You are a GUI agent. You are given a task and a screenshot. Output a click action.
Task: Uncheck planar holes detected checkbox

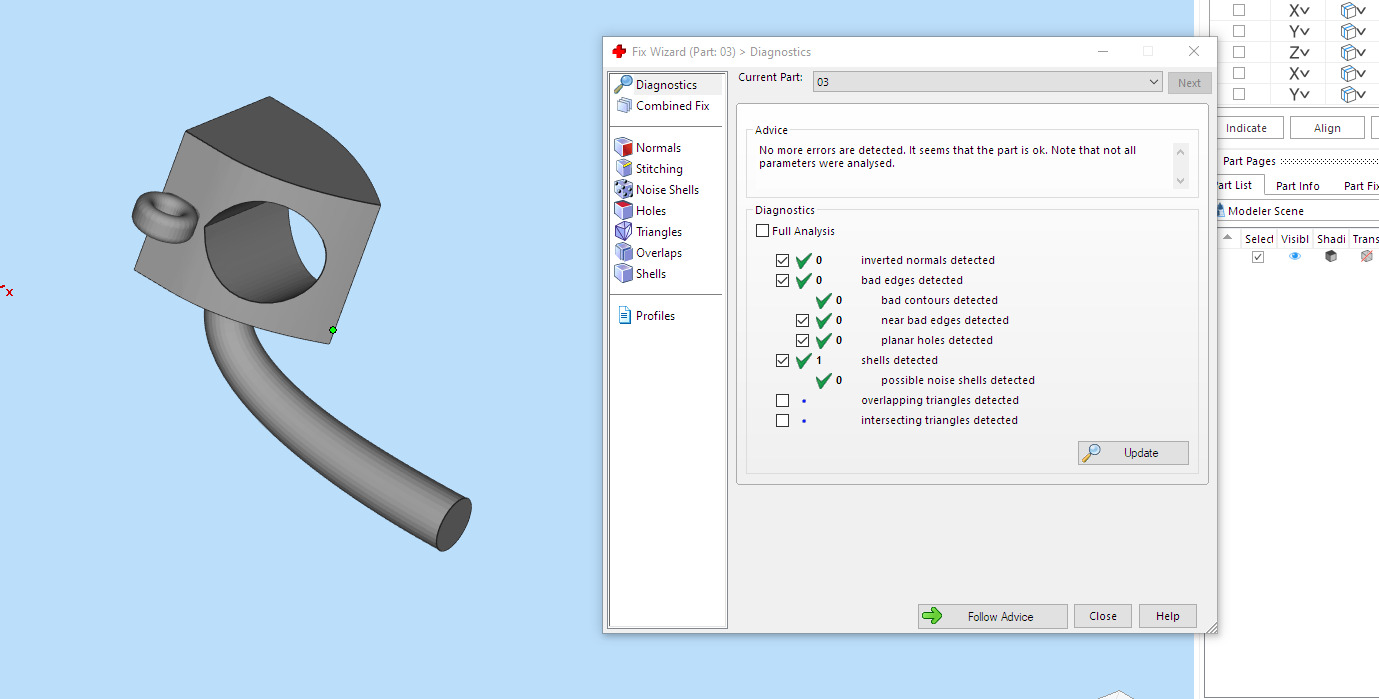pyautogui.click(x=803, y=340)
